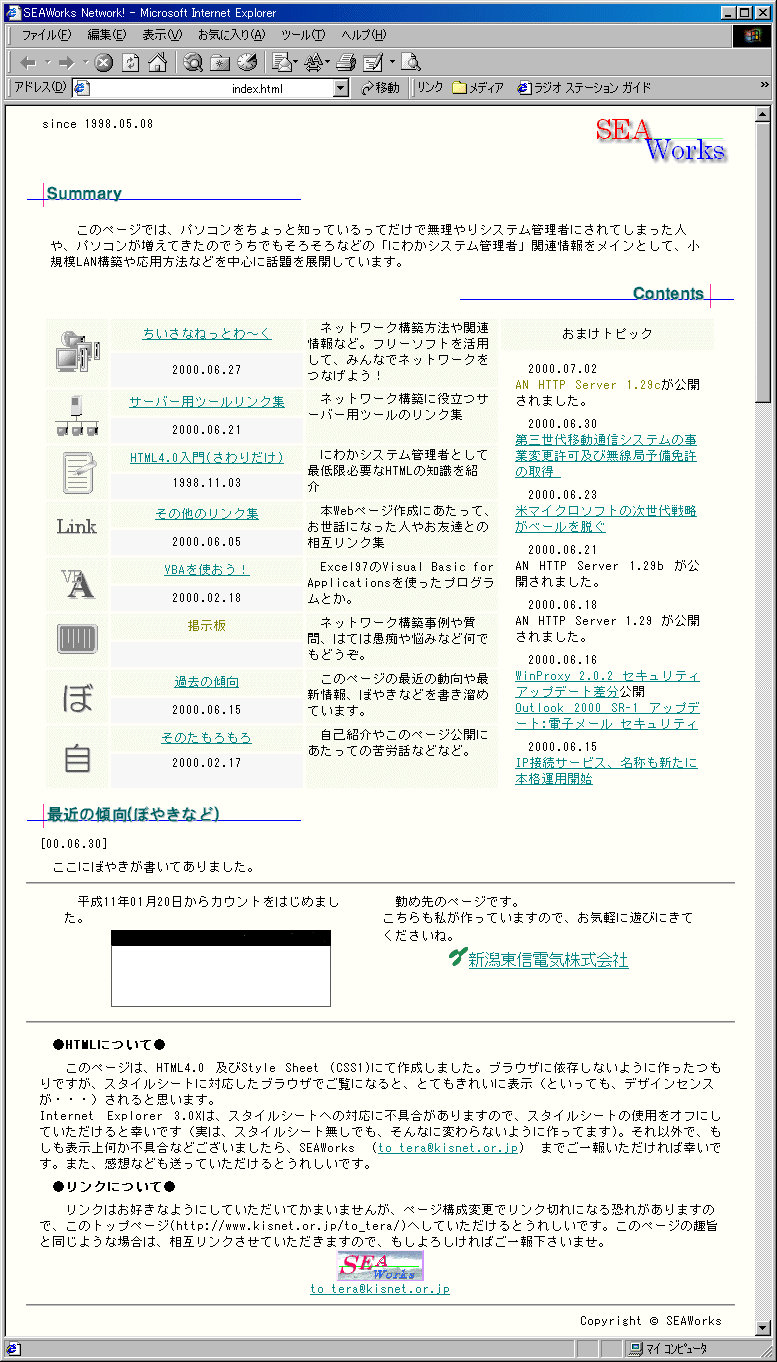
Task: Click the Link image beside その他のリンク集
Action: [x=77, y=526]
